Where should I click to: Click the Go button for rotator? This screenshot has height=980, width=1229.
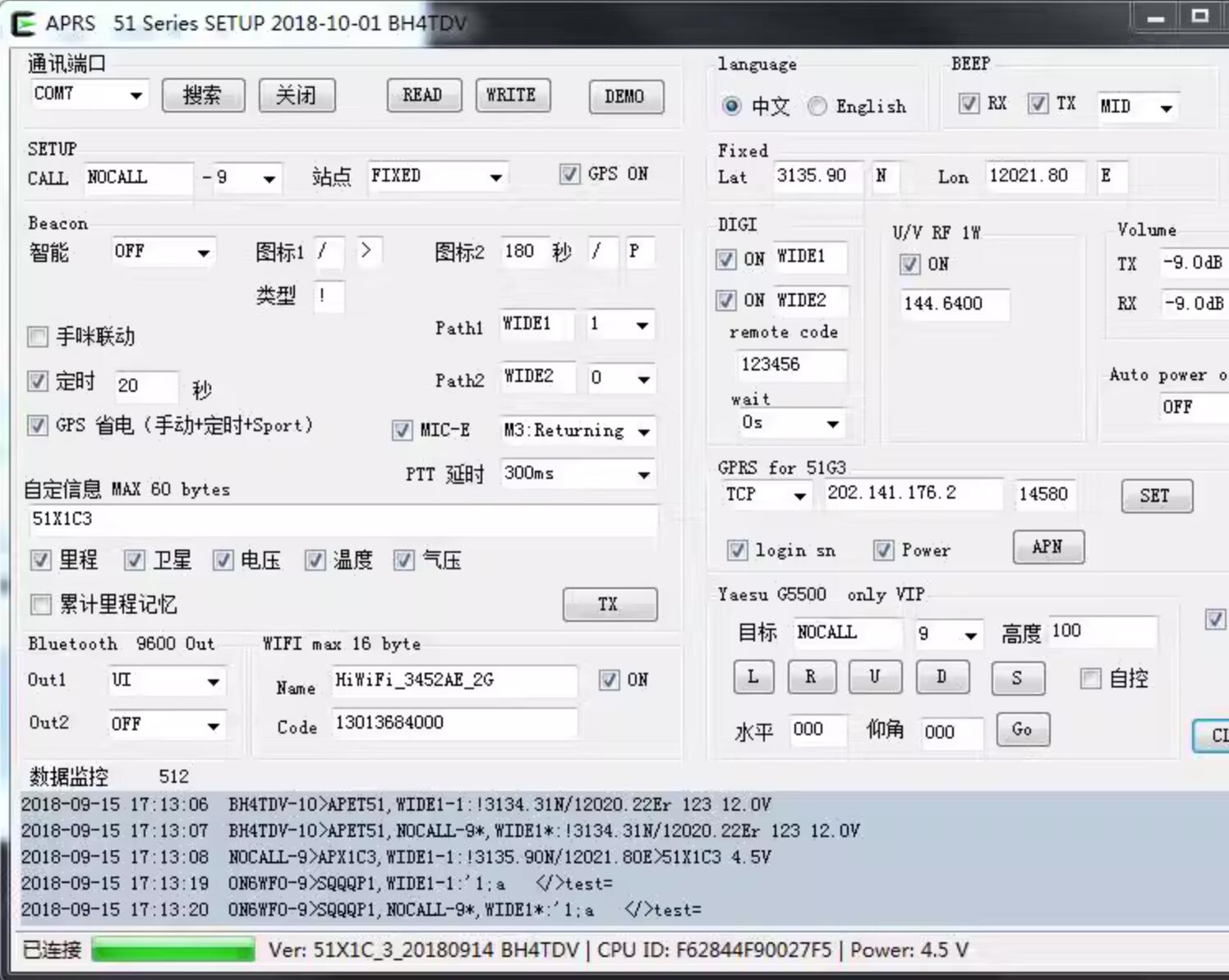pyautogui.click(x=1023, y=729)
